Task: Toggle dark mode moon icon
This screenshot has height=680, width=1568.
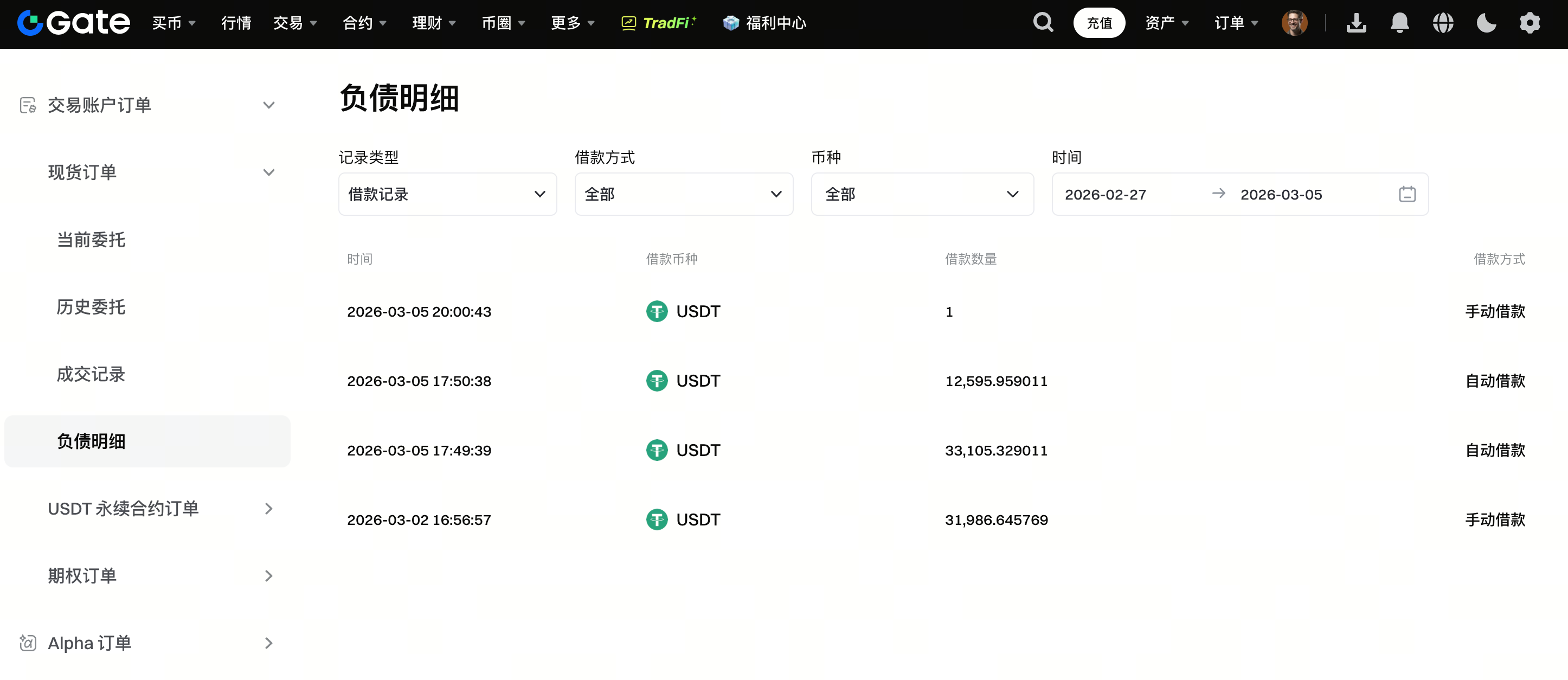Action: (x=1486, y=23)
